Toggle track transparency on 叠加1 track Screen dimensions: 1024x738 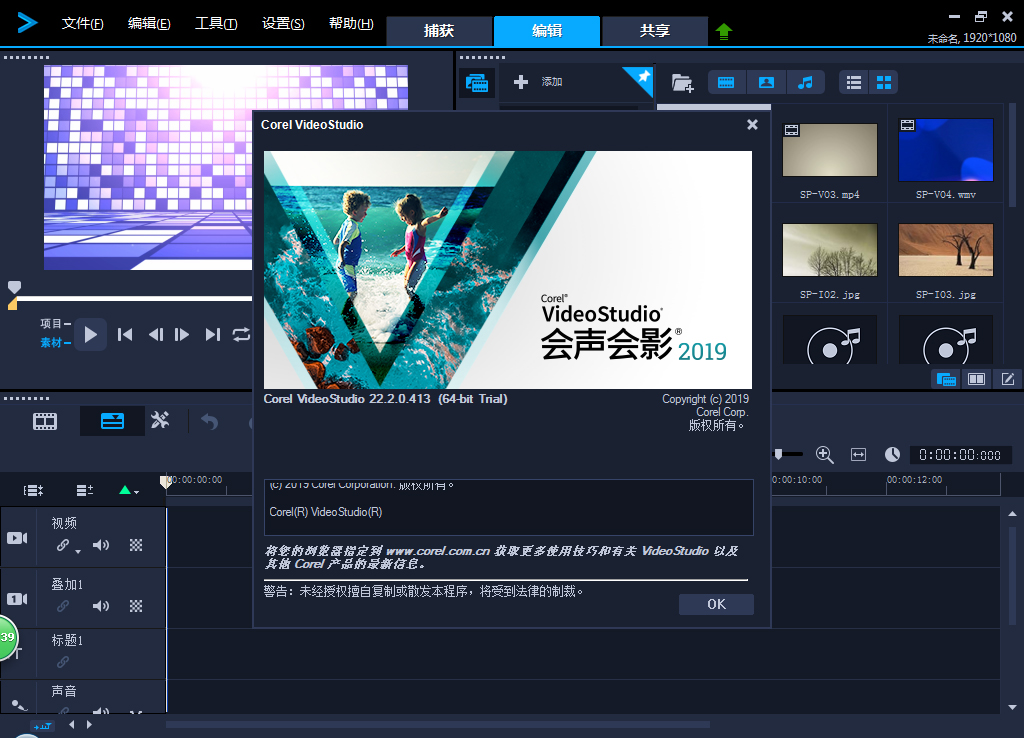(137, 606)
